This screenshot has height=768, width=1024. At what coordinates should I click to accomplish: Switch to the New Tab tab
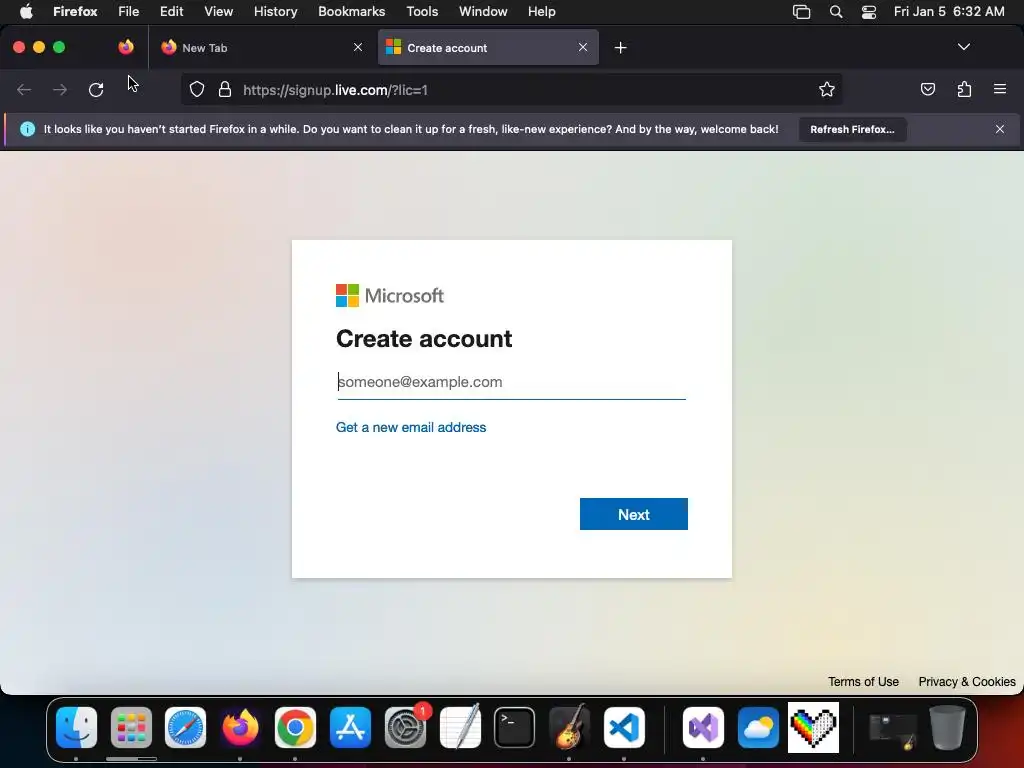[261, 48]
